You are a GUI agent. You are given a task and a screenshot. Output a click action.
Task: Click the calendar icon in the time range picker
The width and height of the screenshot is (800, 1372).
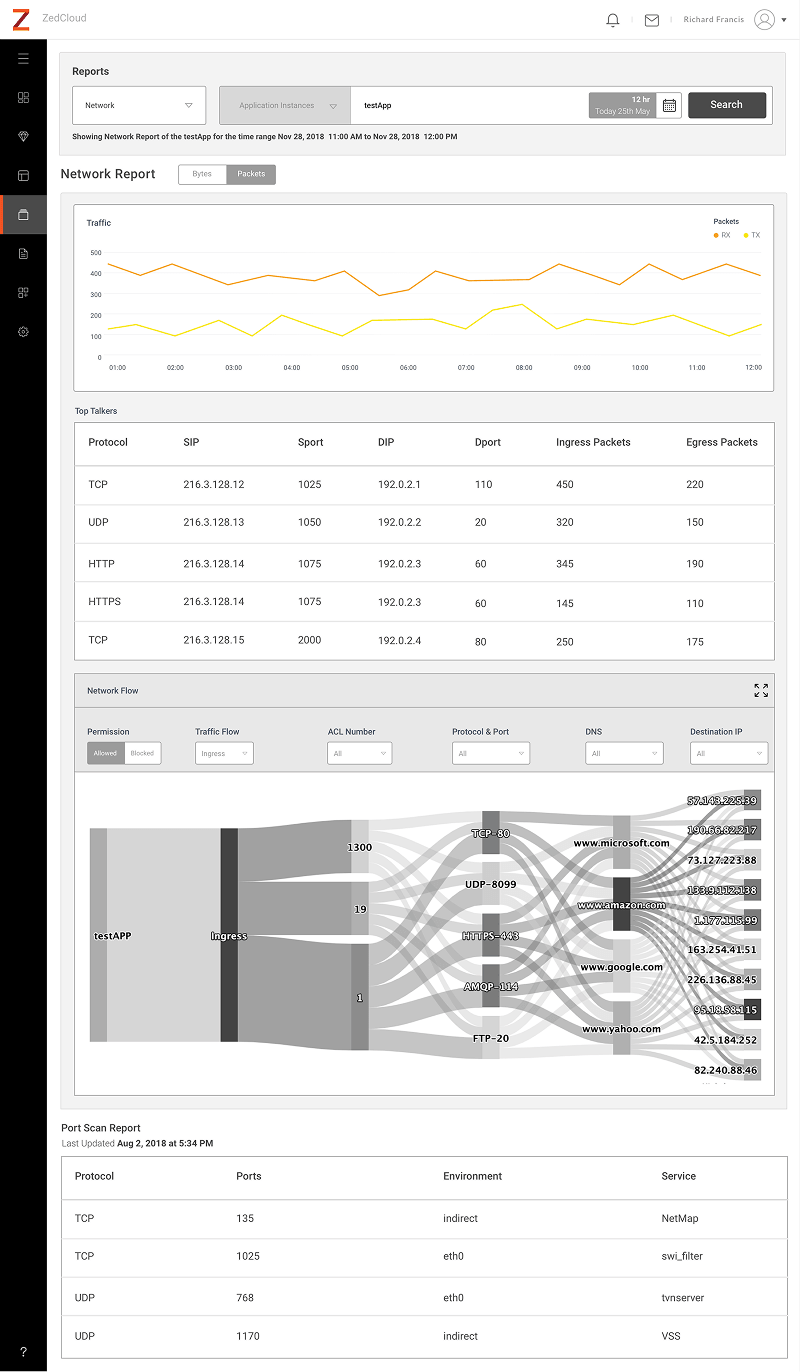point(668,104)
